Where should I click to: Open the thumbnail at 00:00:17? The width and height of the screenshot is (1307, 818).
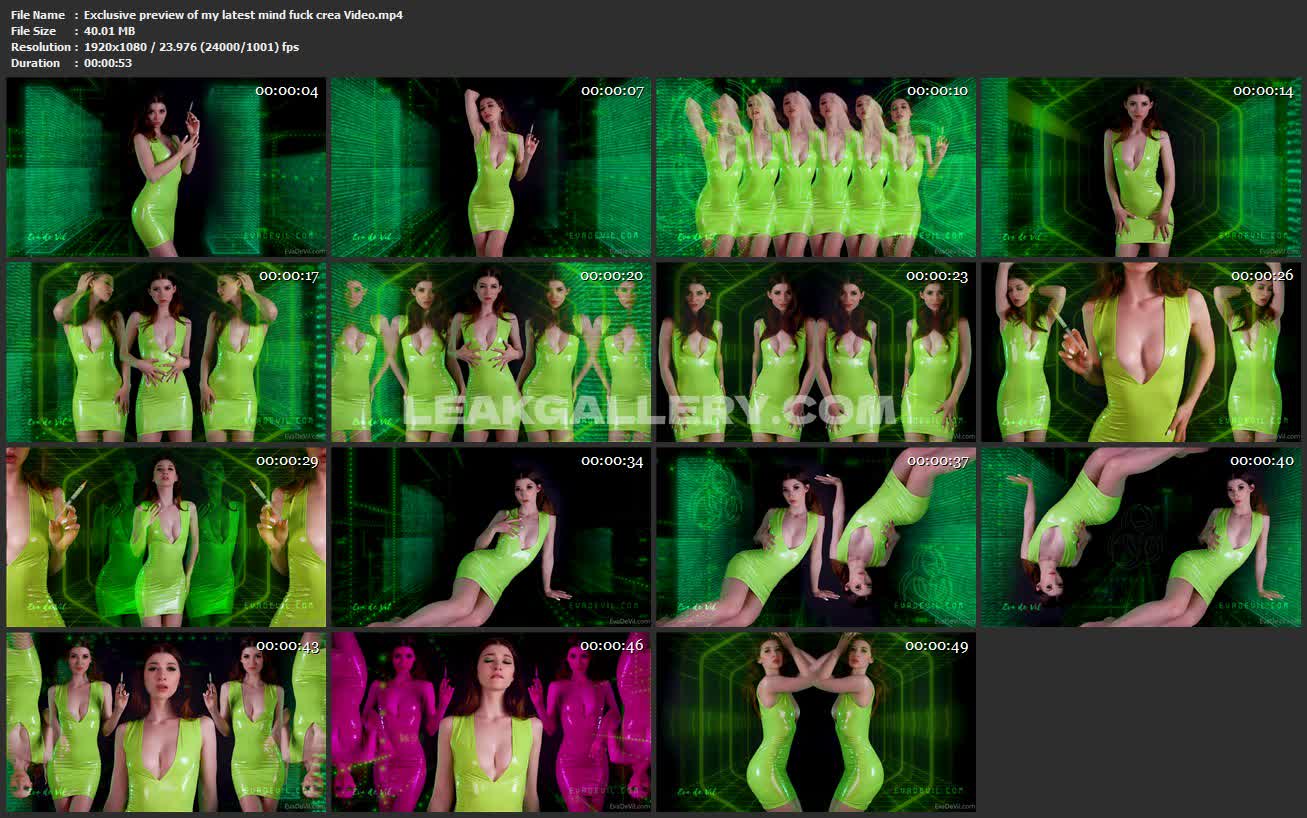click(166, 352)
